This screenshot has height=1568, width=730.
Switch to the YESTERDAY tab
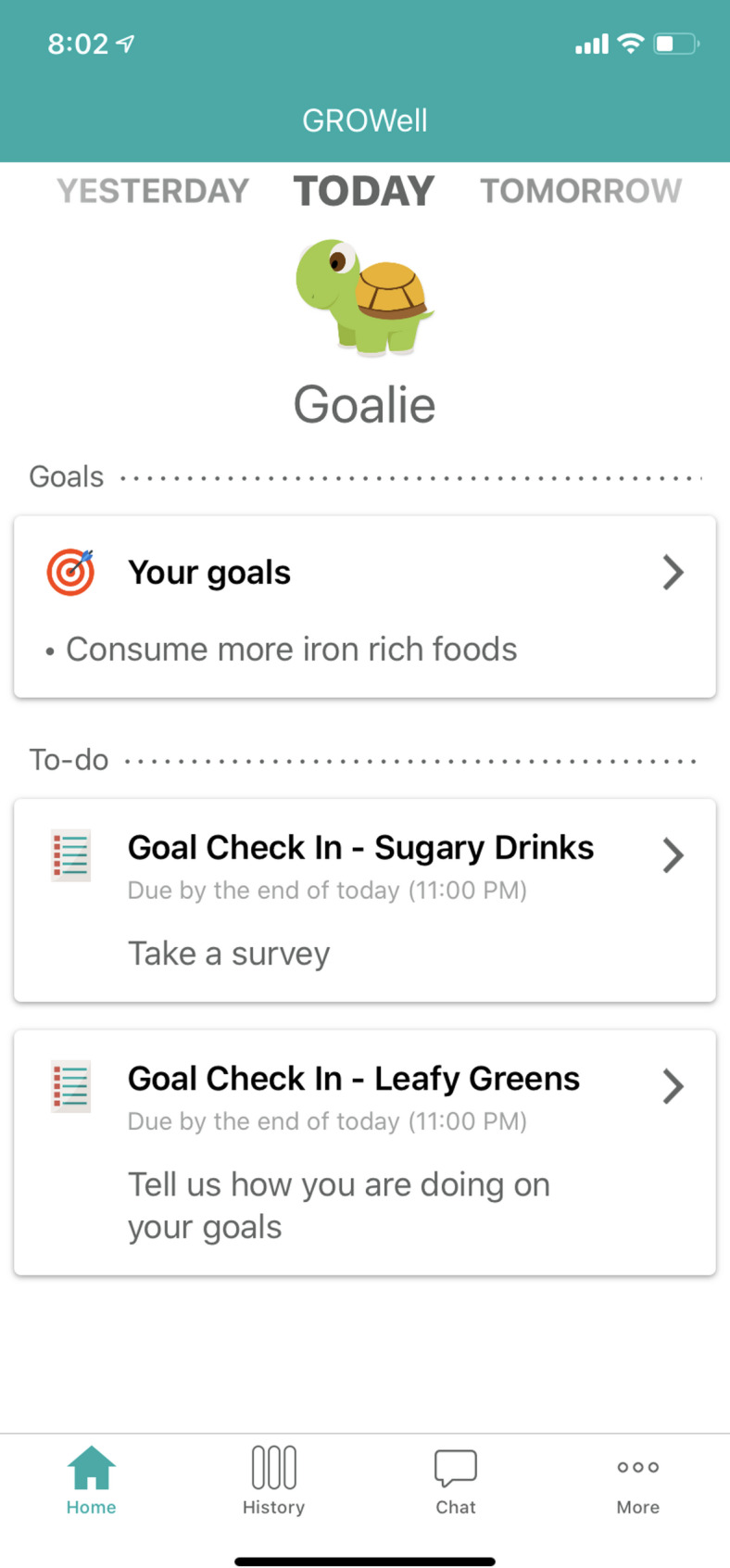coord(153,191)
